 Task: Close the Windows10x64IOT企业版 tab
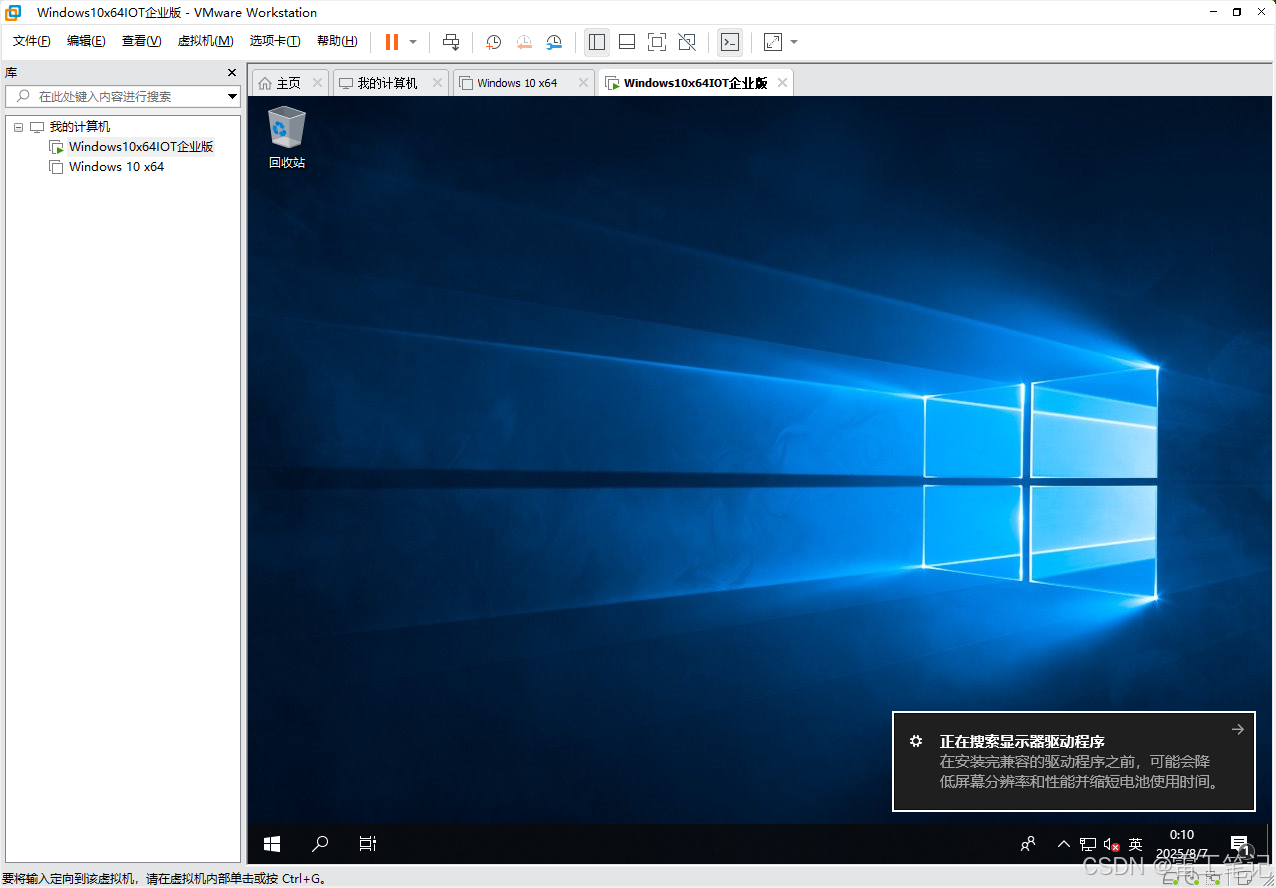point(782,83)
